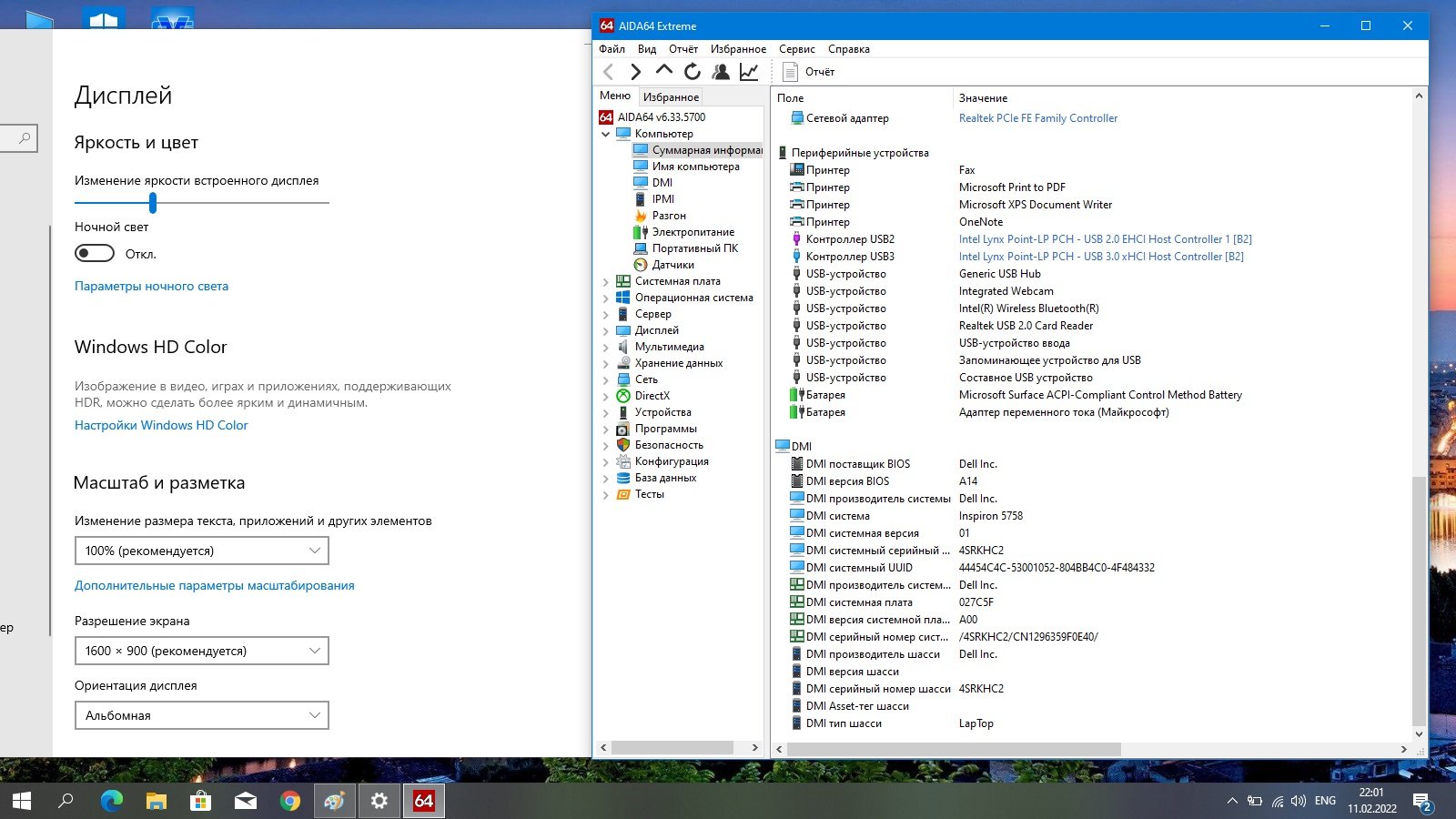This screenshot has height=819, width=1456.
Task: Open USB 2.0 EHCI Host Controller link
Action: (1105, 239)
